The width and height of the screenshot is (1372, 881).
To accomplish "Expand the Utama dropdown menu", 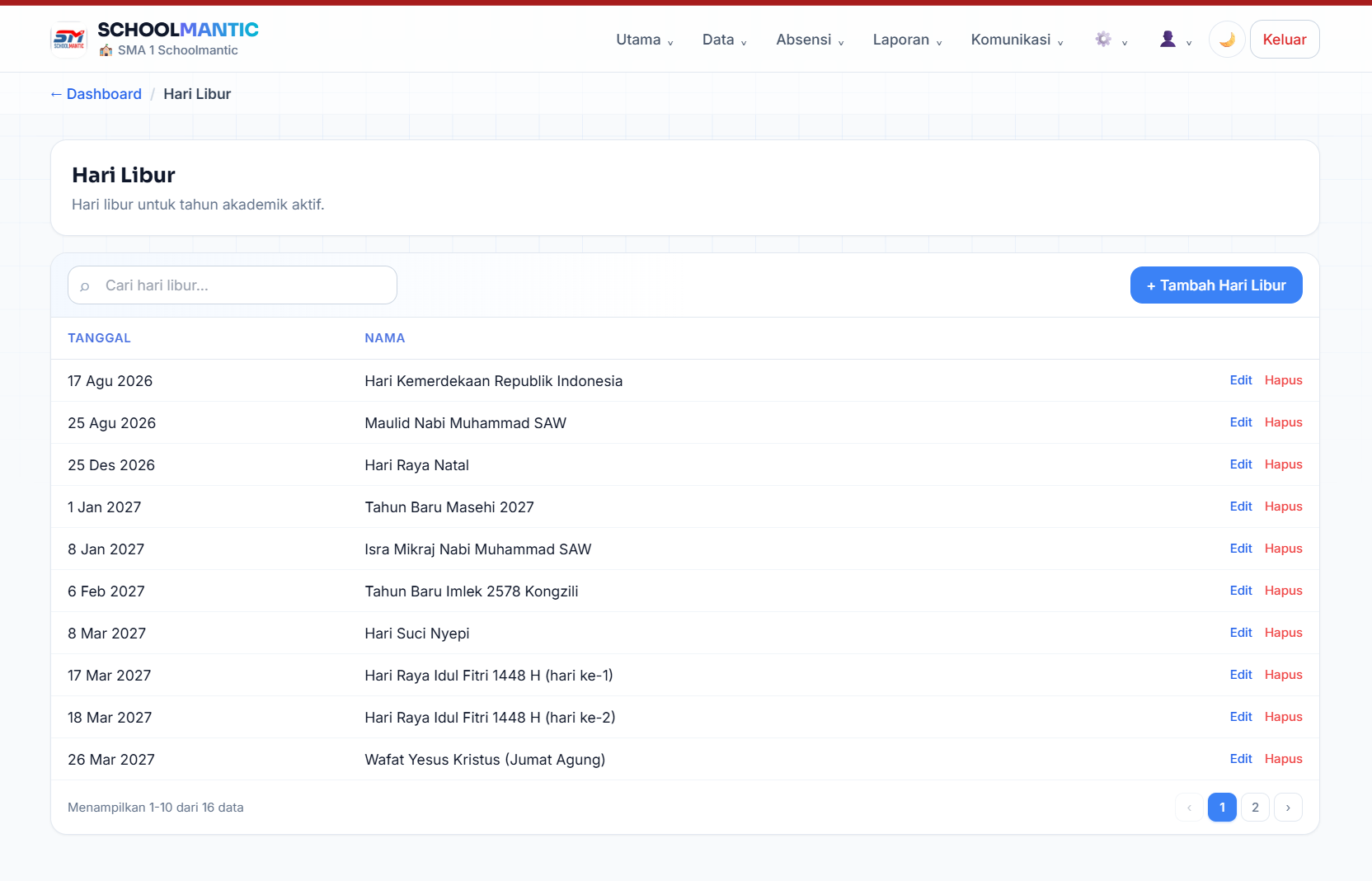I will (x=645, y=40).
